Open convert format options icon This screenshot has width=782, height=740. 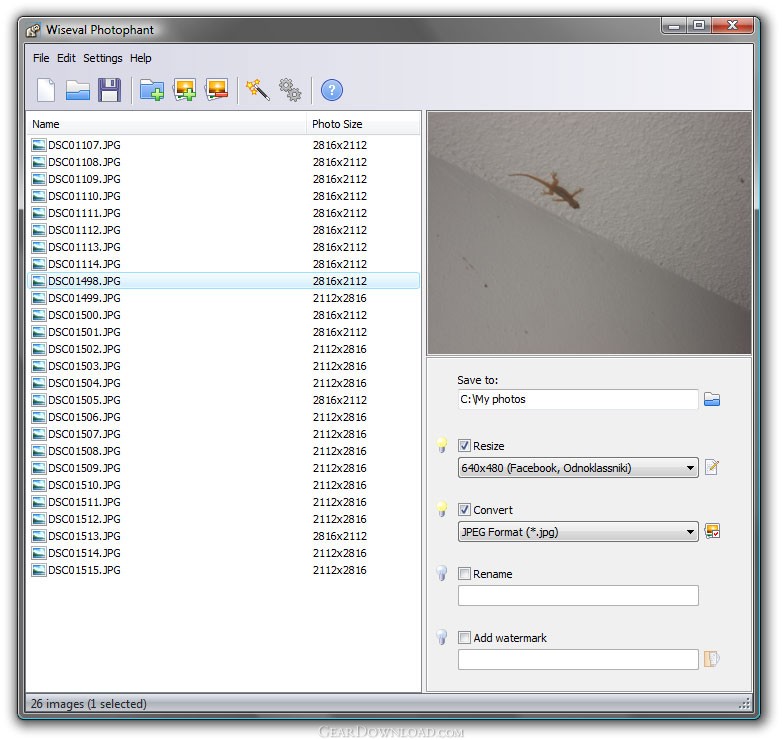[x=712, y=532]
